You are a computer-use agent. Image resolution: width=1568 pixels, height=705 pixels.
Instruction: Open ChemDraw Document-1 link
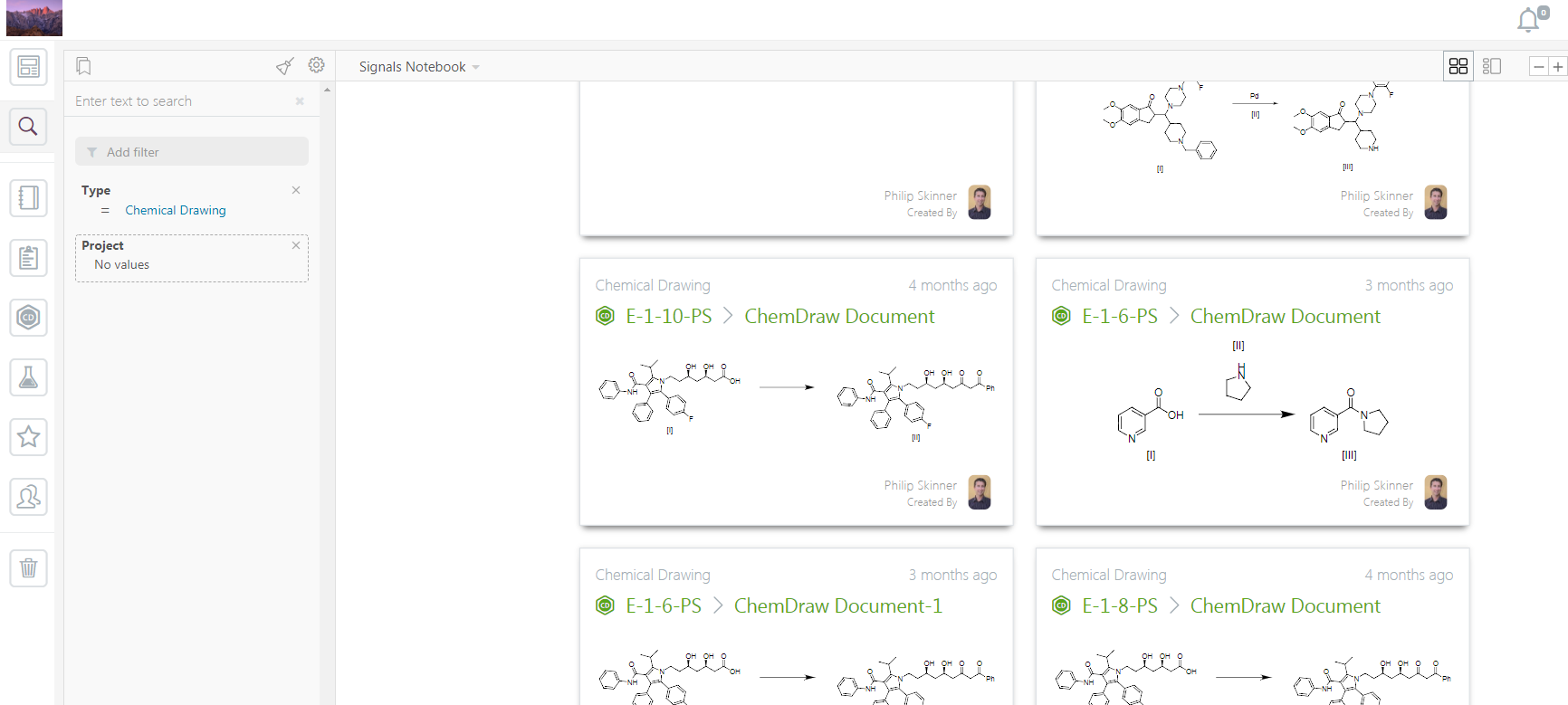837,606
